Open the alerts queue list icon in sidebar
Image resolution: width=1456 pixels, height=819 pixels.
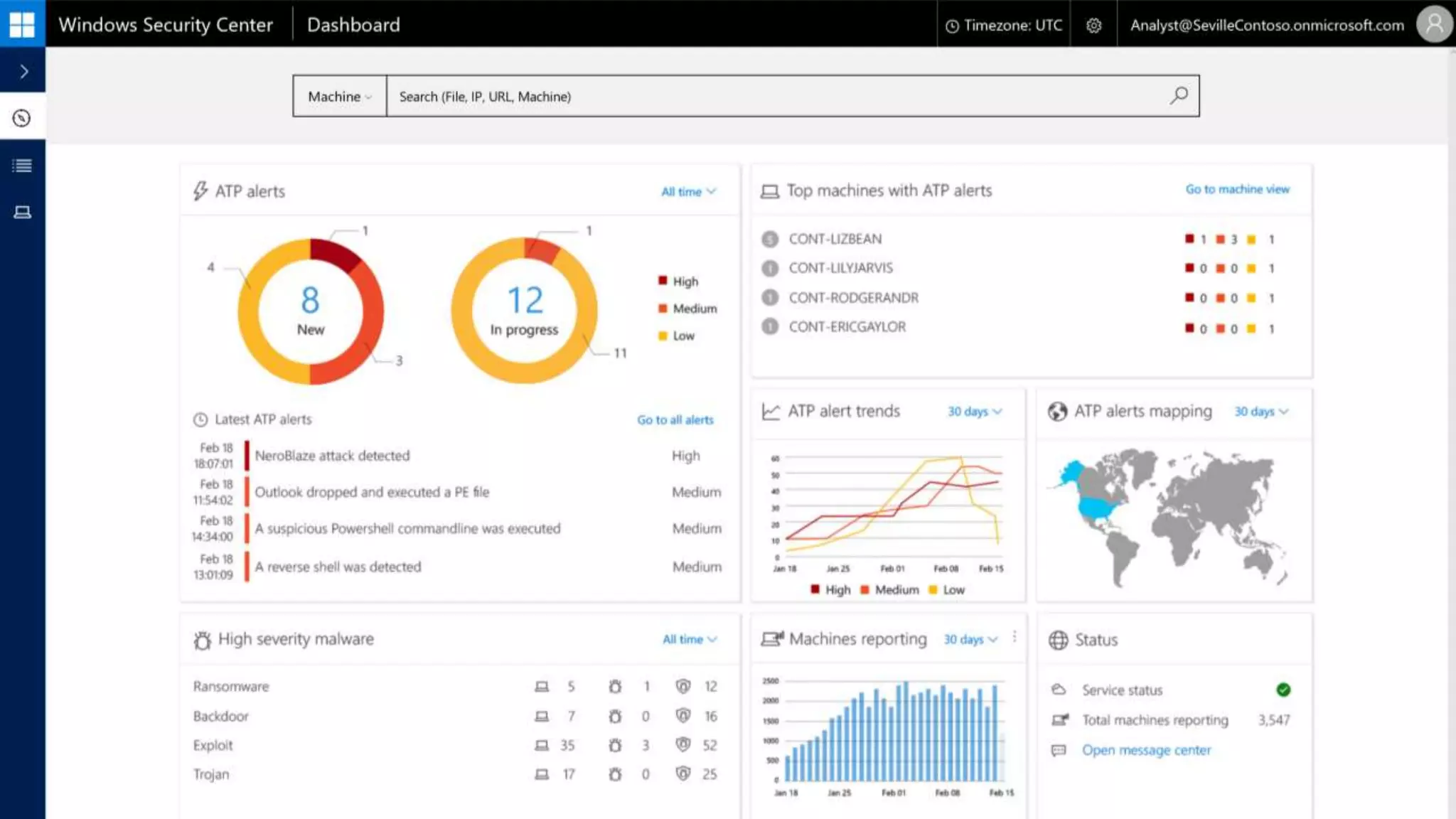[x=22, y=166]
